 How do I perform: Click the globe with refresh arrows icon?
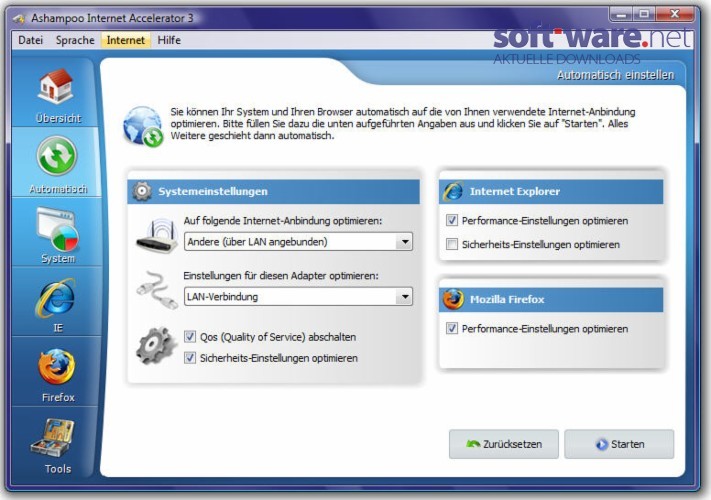tap(143, 126)
